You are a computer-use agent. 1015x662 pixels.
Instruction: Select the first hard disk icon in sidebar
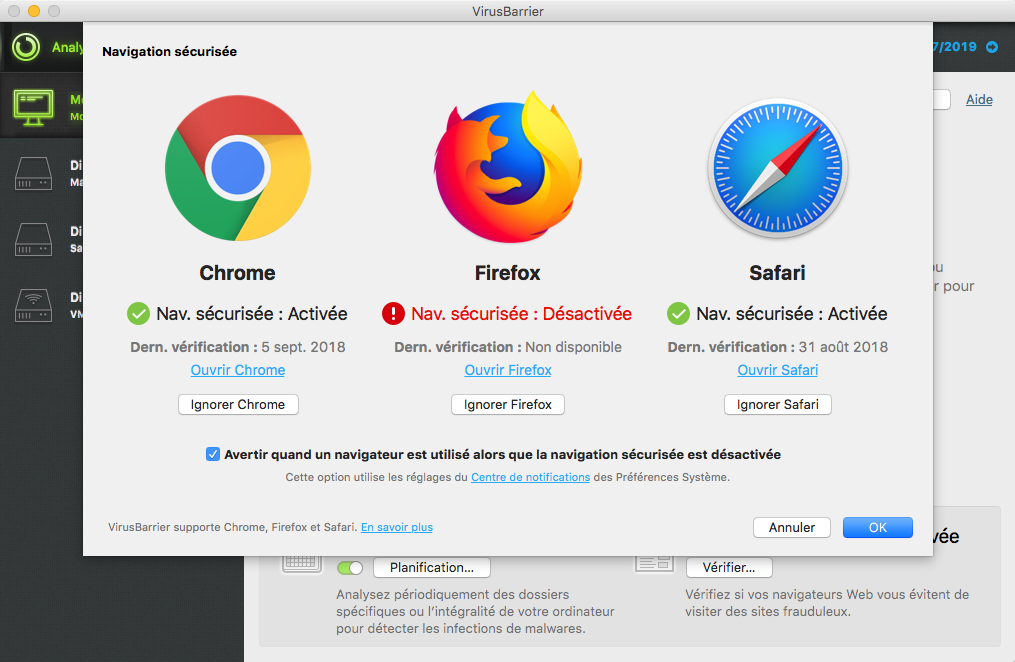click(x=34, y=173)
